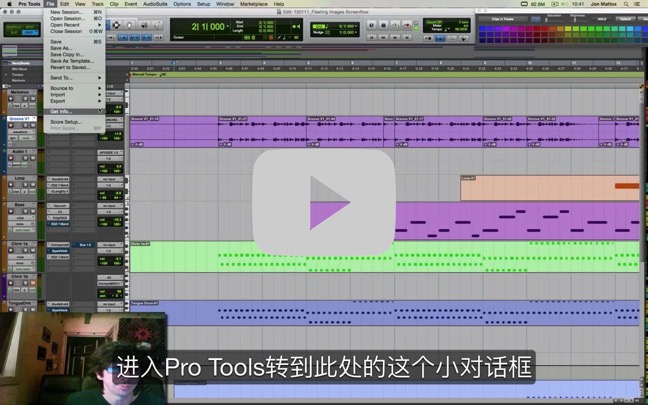Image resolution: width=648 pixels, height=405 pixels.
Task: Click Jon Mattox user name in menu bar
Action: [x=604, y=4]
